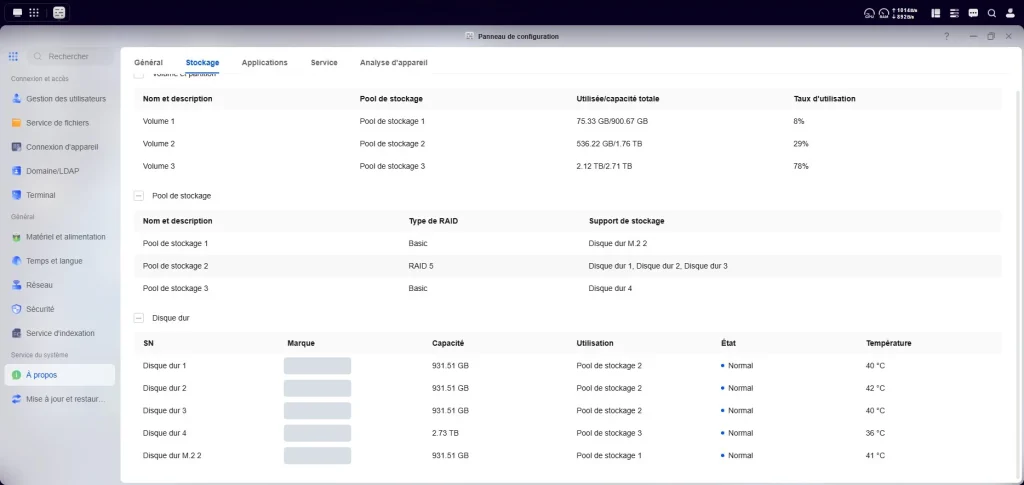Click the Température column header

888,343
